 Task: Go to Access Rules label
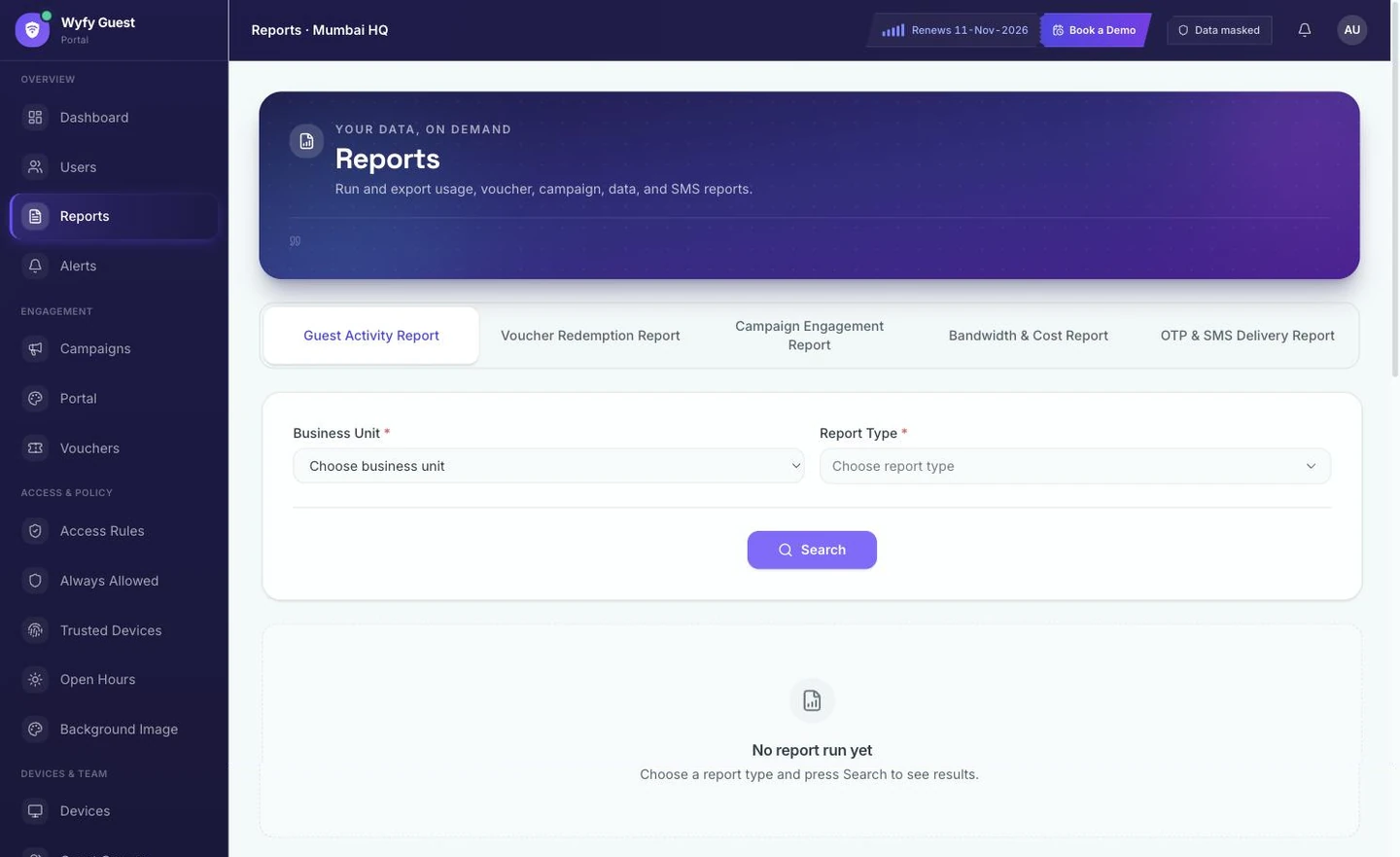click(102, 531)
